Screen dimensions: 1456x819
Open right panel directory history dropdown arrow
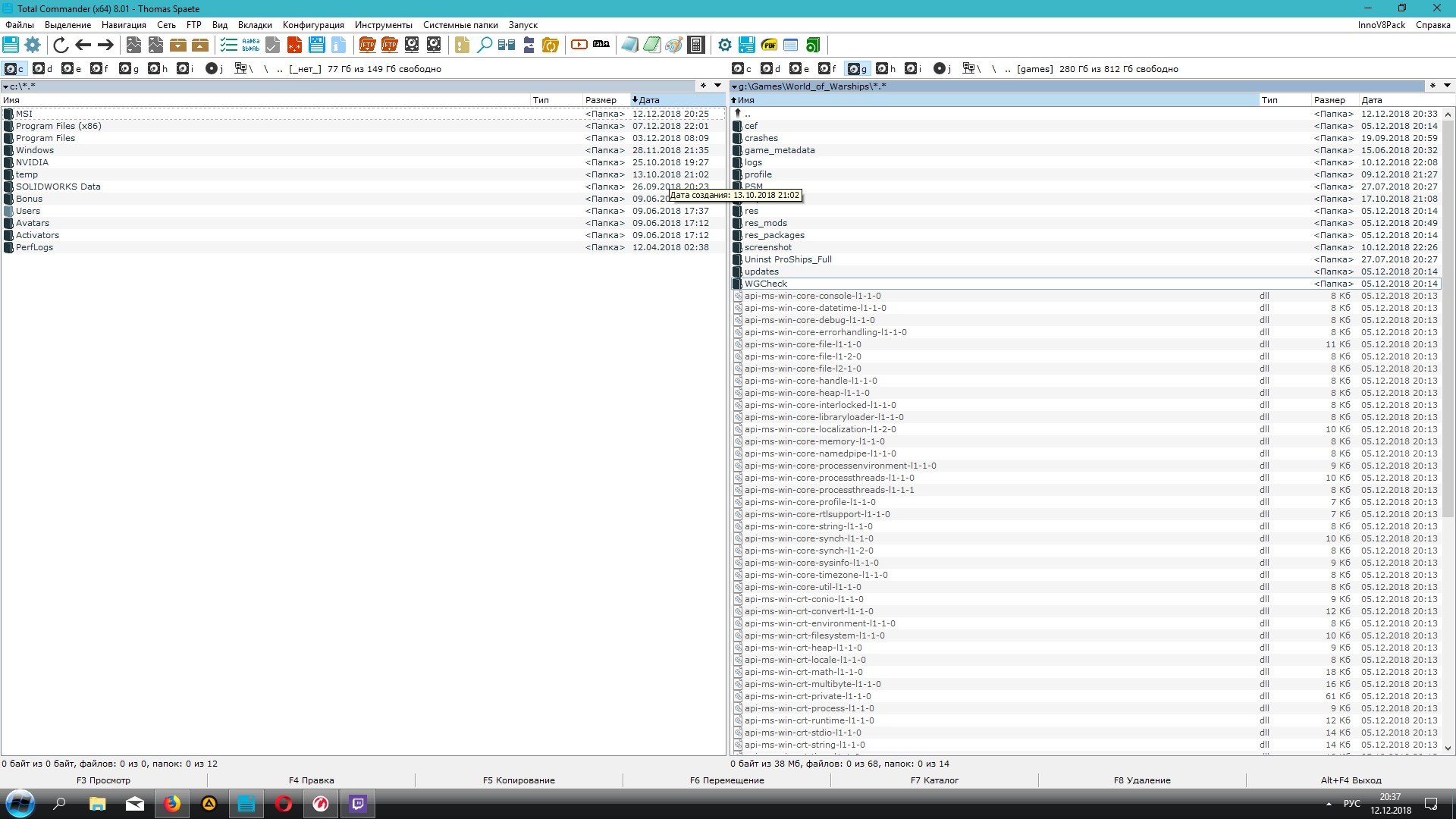coord(1447,86)
